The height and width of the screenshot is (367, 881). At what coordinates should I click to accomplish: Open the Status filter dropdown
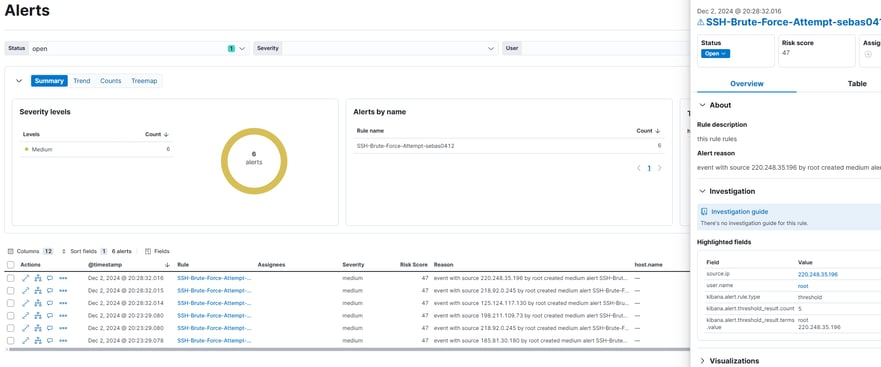coord(127,48)
